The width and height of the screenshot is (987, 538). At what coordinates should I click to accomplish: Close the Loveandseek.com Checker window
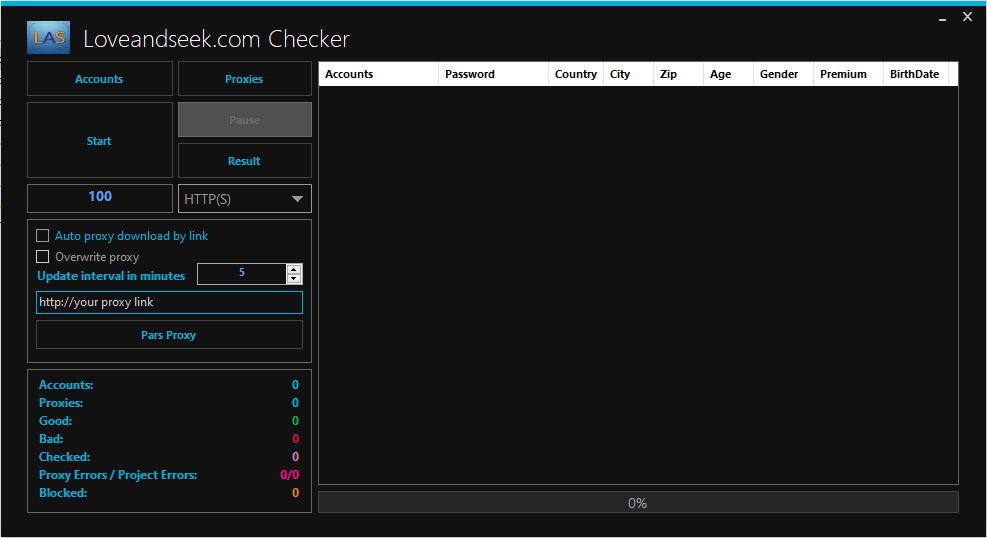pyautogui.click(x=967, y=17)
